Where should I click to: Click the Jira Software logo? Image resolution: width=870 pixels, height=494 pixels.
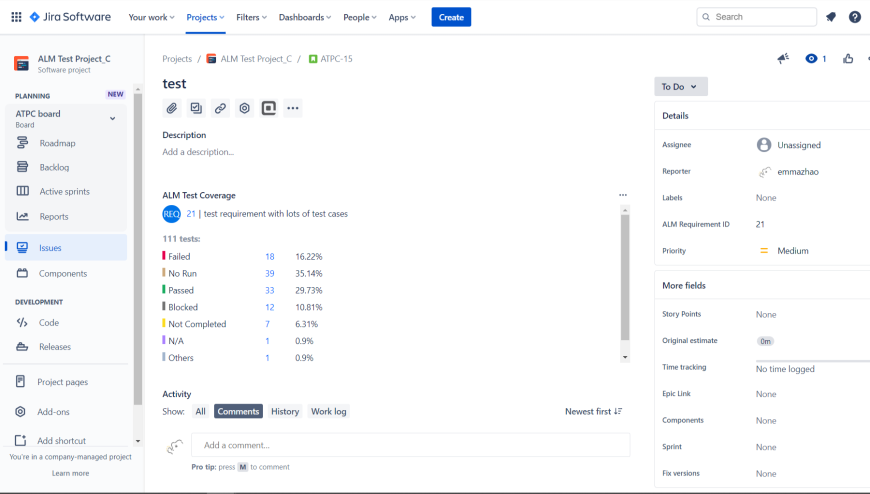click(70, 17)
